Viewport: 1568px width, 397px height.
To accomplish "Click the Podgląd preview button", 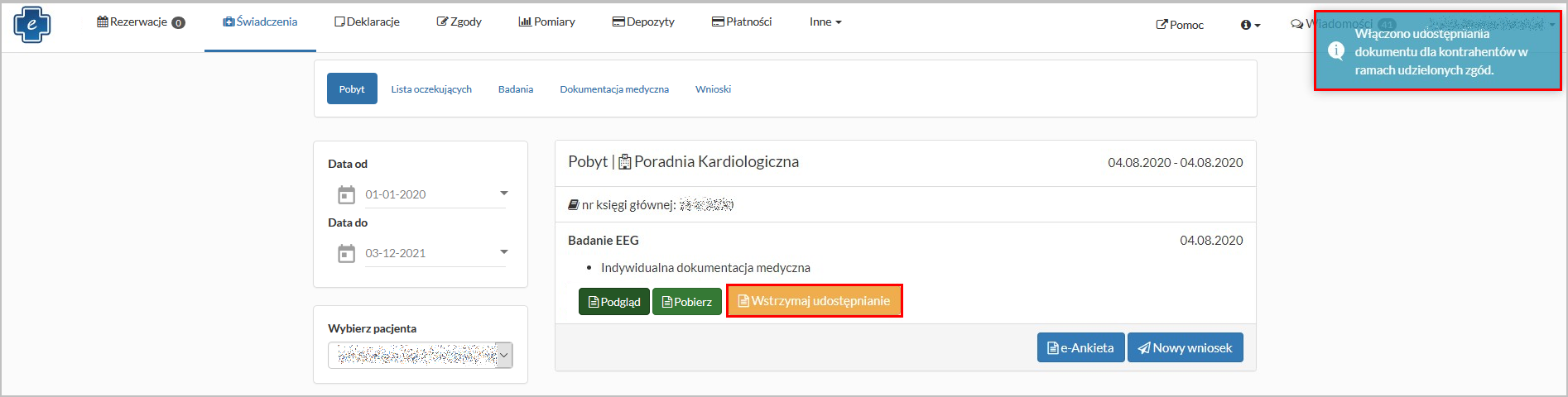I will (613, 302).
